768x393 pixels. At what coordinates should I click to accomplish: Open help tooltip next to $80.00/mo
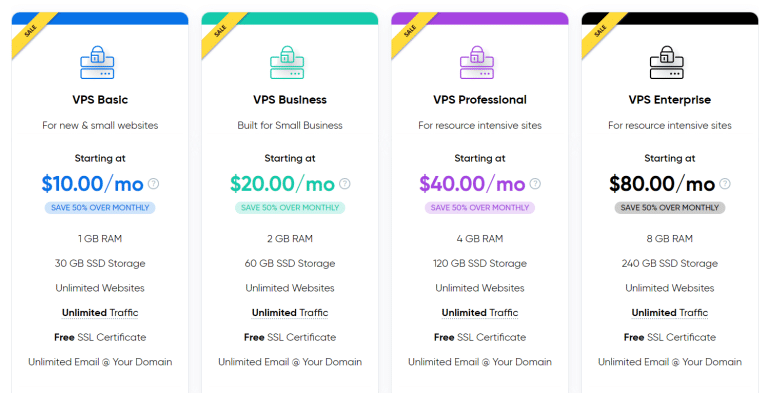coord(725,184)
